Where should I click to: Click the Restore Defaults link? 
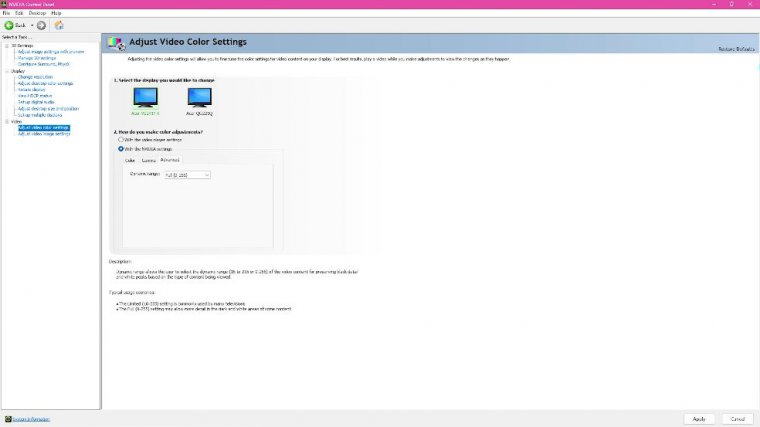738,49
